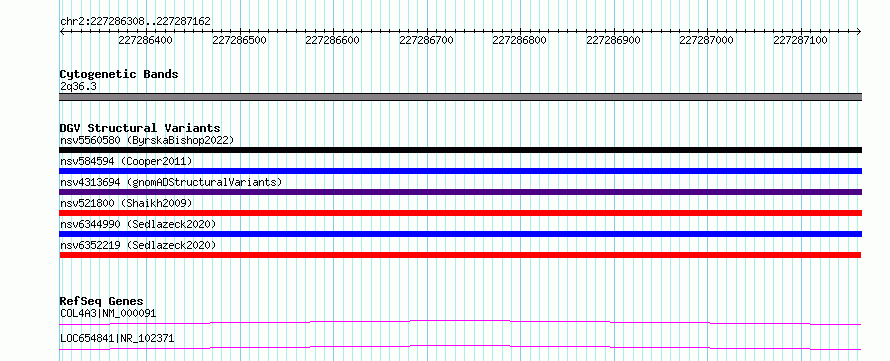Screen dimensions: 890x361
Task: Click ruler position 227286900
Action: click(x=614, y=40)
